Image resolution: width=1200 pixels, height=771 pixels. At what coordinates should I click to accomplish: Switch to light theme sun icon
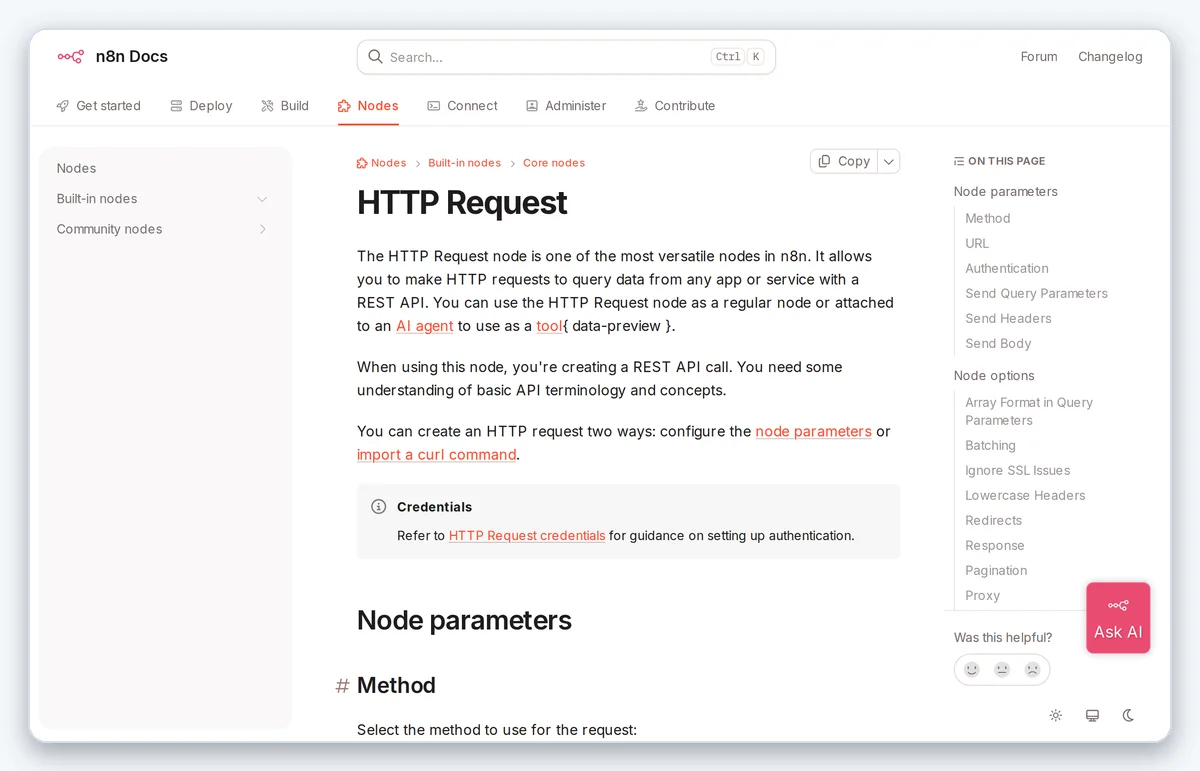[1055, 715]
